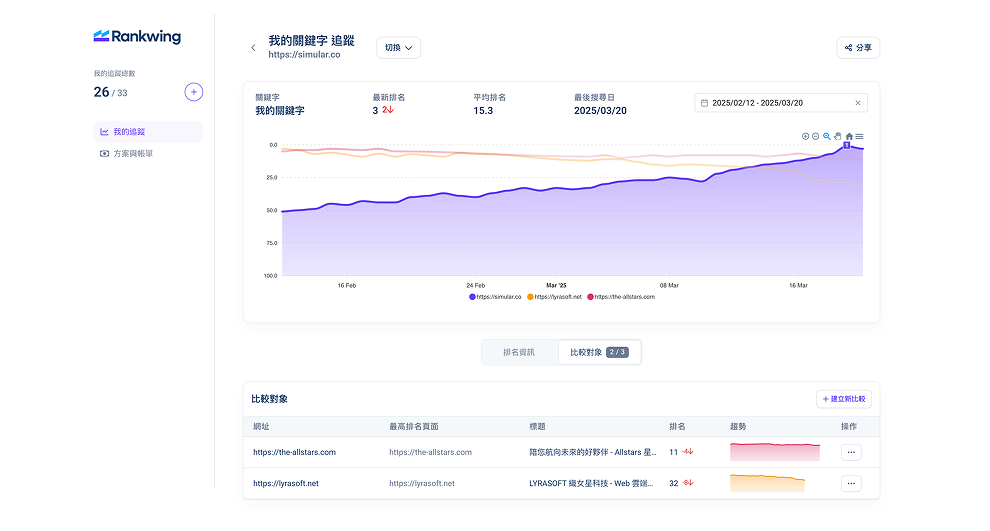This screenshot has width=990, height=531.
Task: Click the 標題 column header
Action: tap(537, 427)
